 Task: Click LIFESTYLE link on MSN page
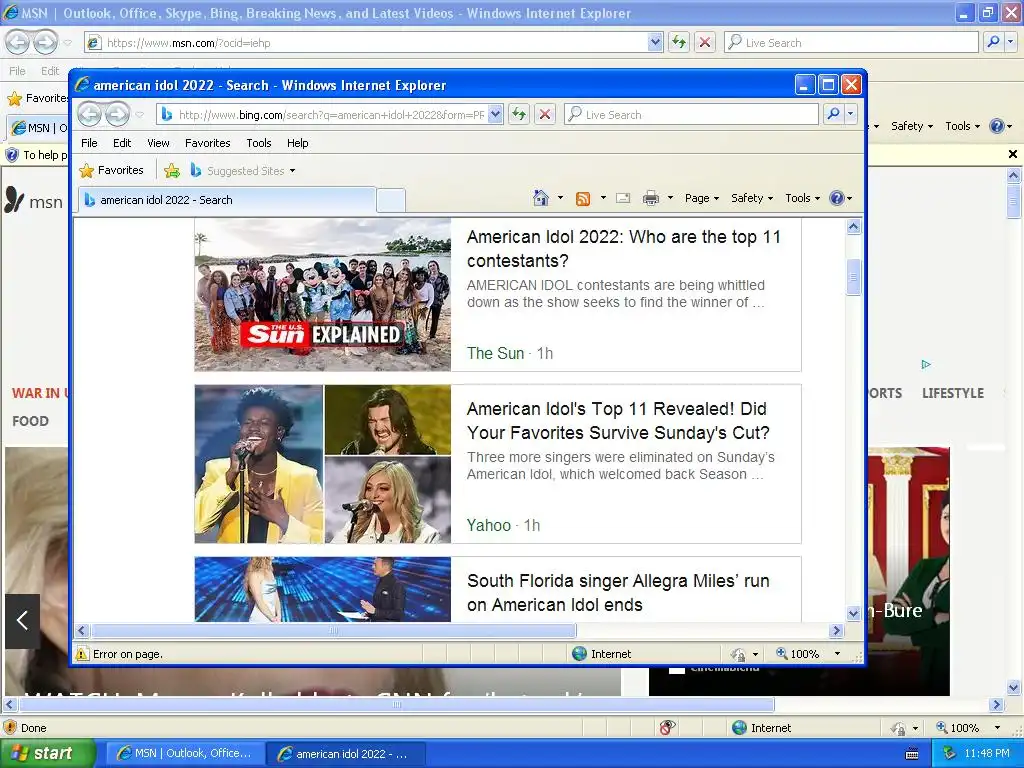tap(953, 393)
